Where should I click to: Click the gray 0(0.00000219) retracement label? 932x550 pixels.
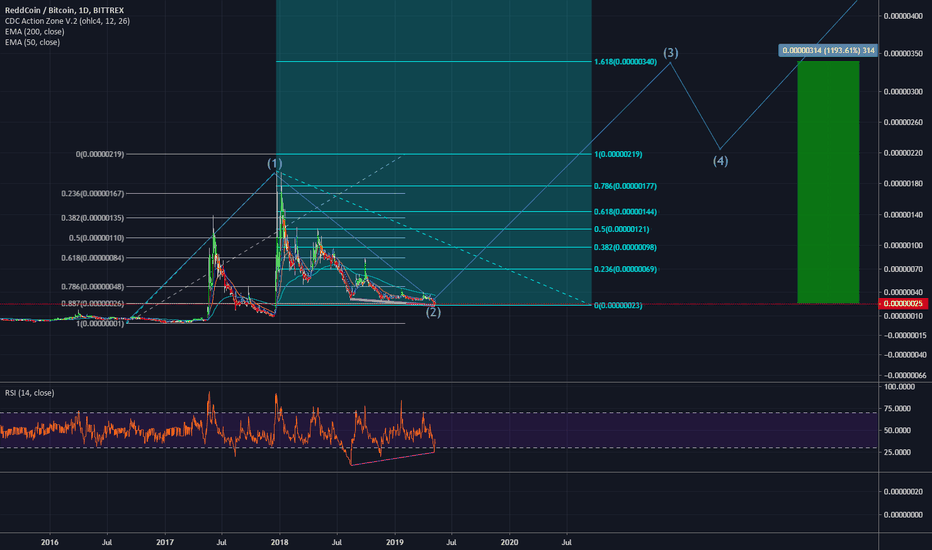[100, 154]
